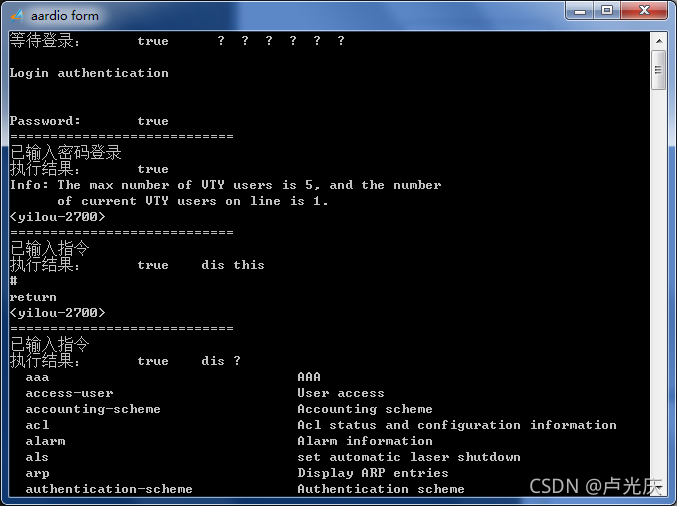Click 'Acl status and configuration information' text
677x506 pixels.
[457, 425]
